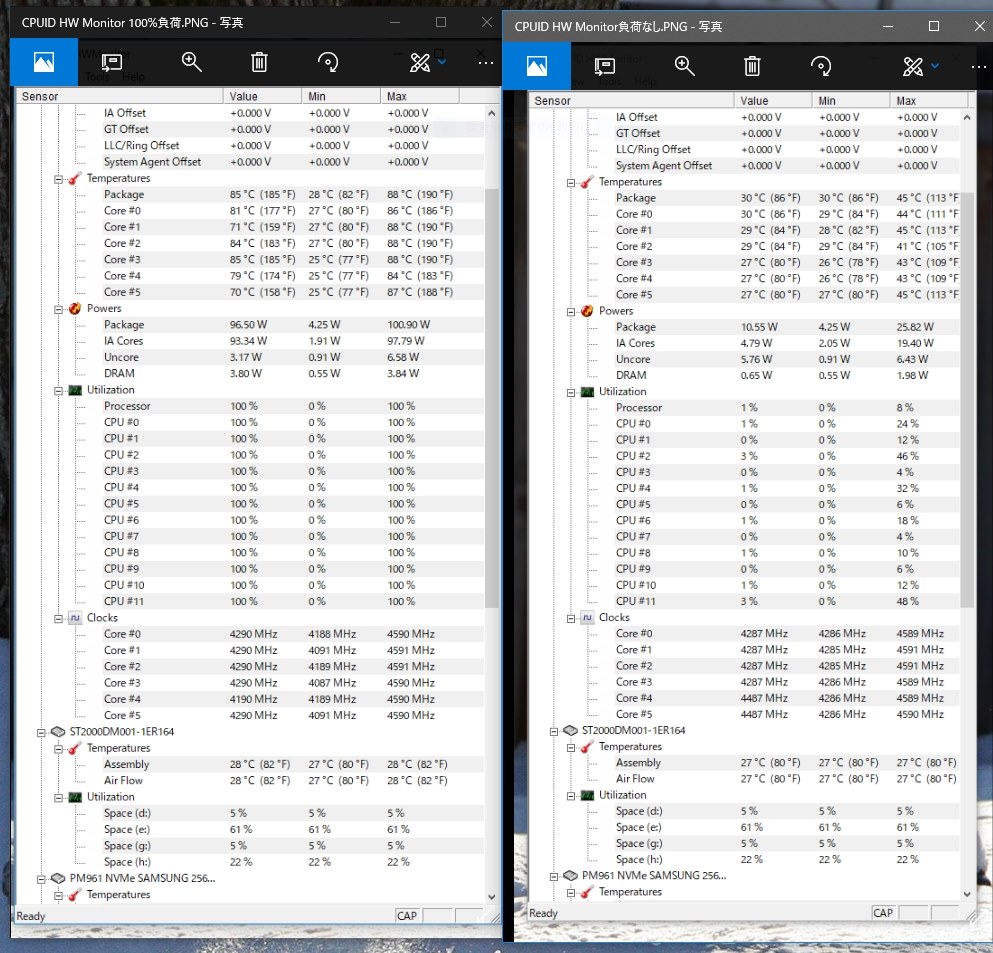Click scroll-down arrow of left monitor scrollbar
993x953 pixels.
[491, 897]
